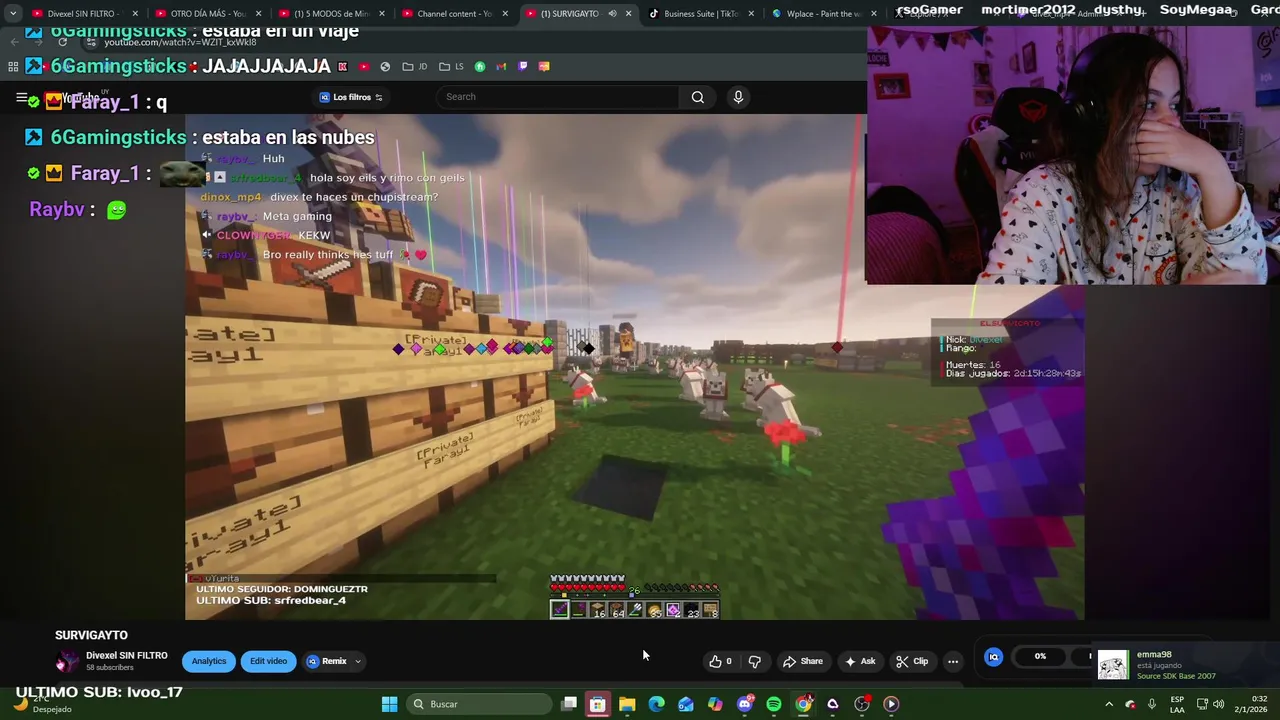Open the taskbar volume icon
This screenshot has width=1280, height=720.
tap(1219, 704)
